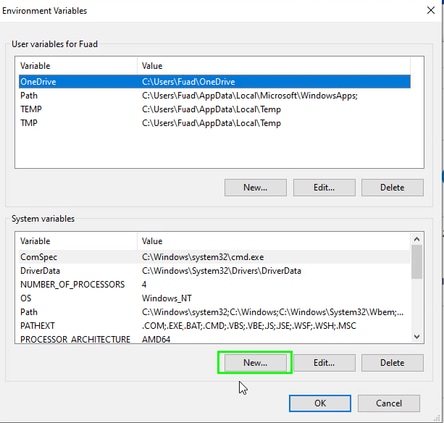Image resolution: width=444 pixels, height=423 pixels.
Task: Click Variable column header in user variables
Action: pos(78,66)
